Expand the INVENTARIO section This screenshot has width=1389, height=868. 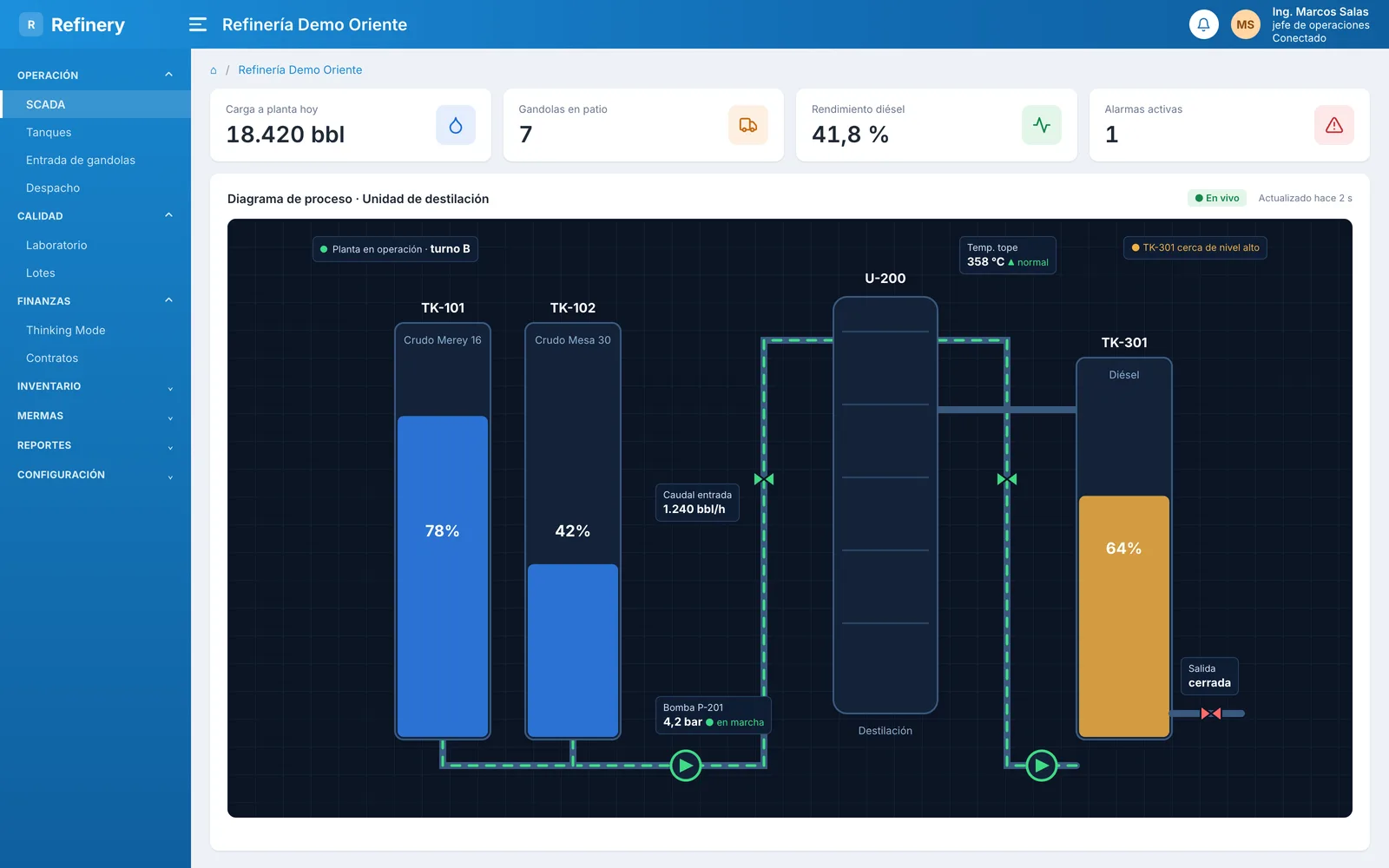click(95, 386)
